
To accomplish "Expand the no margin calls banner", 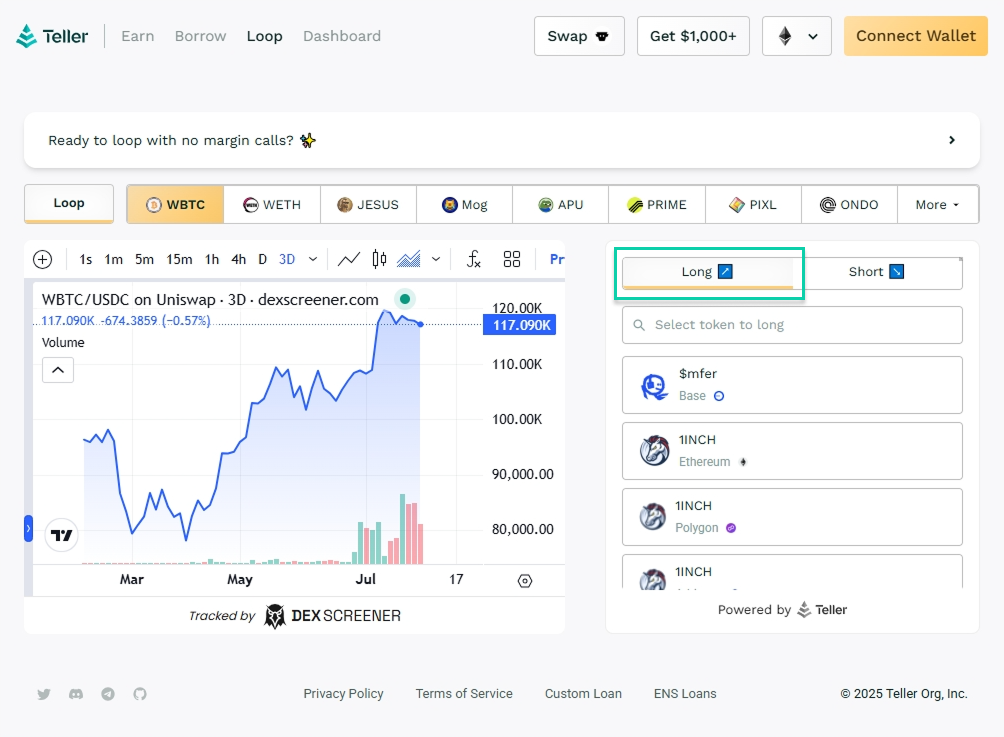I will point(502,140).
